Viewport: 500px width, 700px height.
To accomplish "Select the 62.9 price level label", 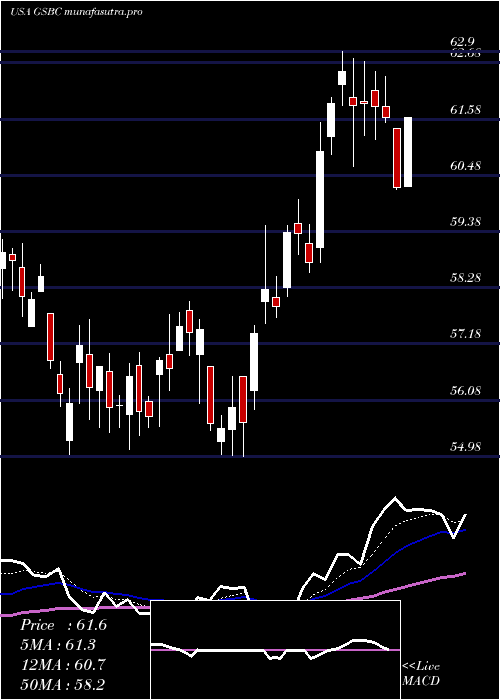I will tap(461, 42).
